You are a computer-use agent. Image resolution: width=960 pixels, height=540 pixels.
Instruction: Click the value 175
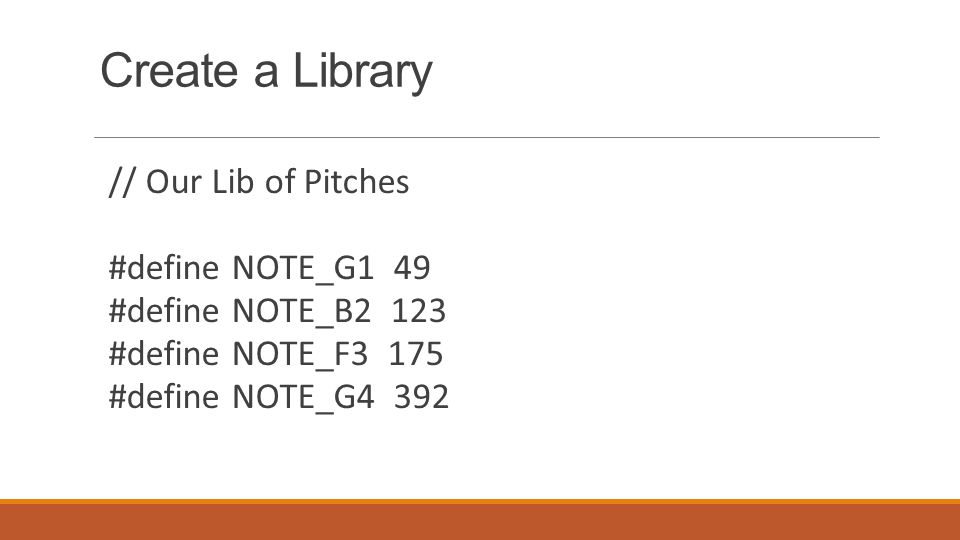tap(416, 353)
